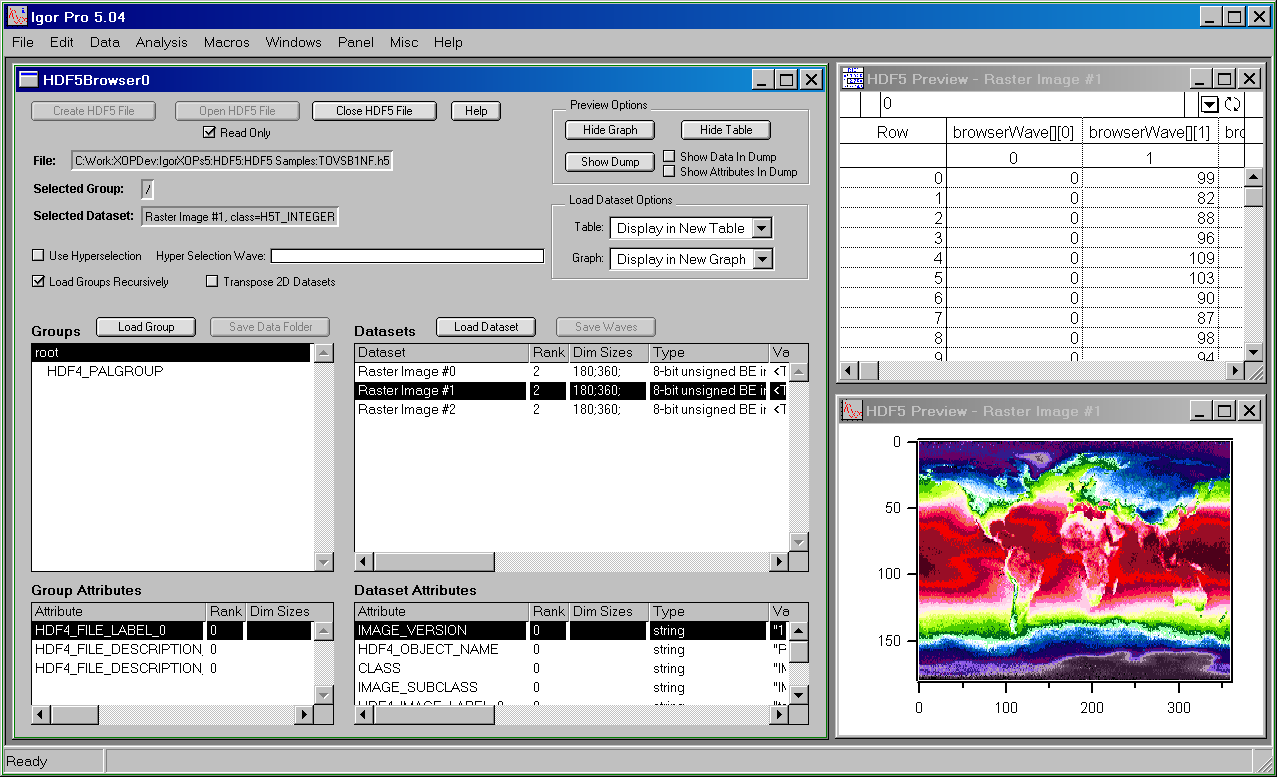Click the Load Group button
Viewport: 1277px width, 777px height.
pyautogui.click(x=146, y=327)
